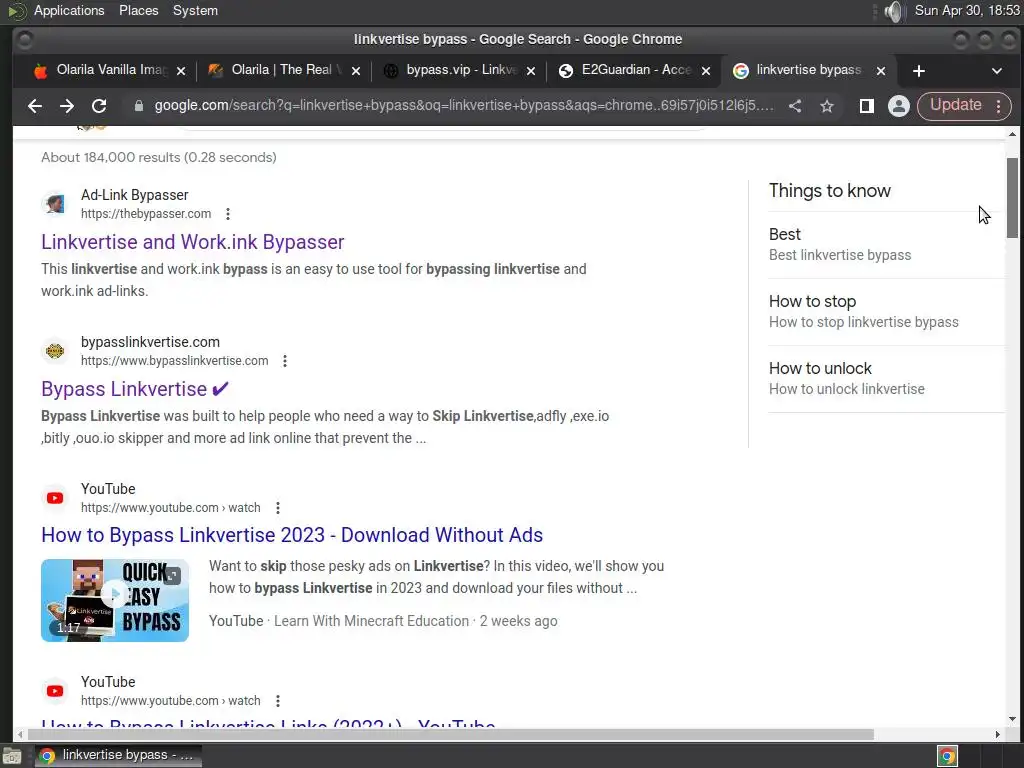Open more options for second YouTube result
Viewport: 1024px width, 768px height.
(x=278, y=701)
